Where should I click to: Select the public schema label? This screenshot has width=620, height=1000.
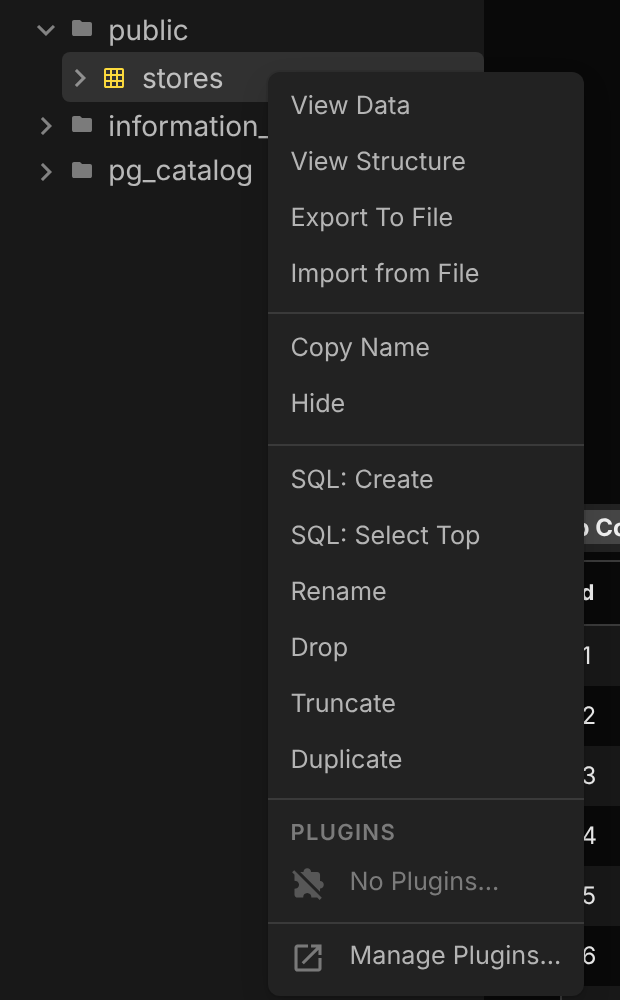pyautogui.click(x=148, y=31)
